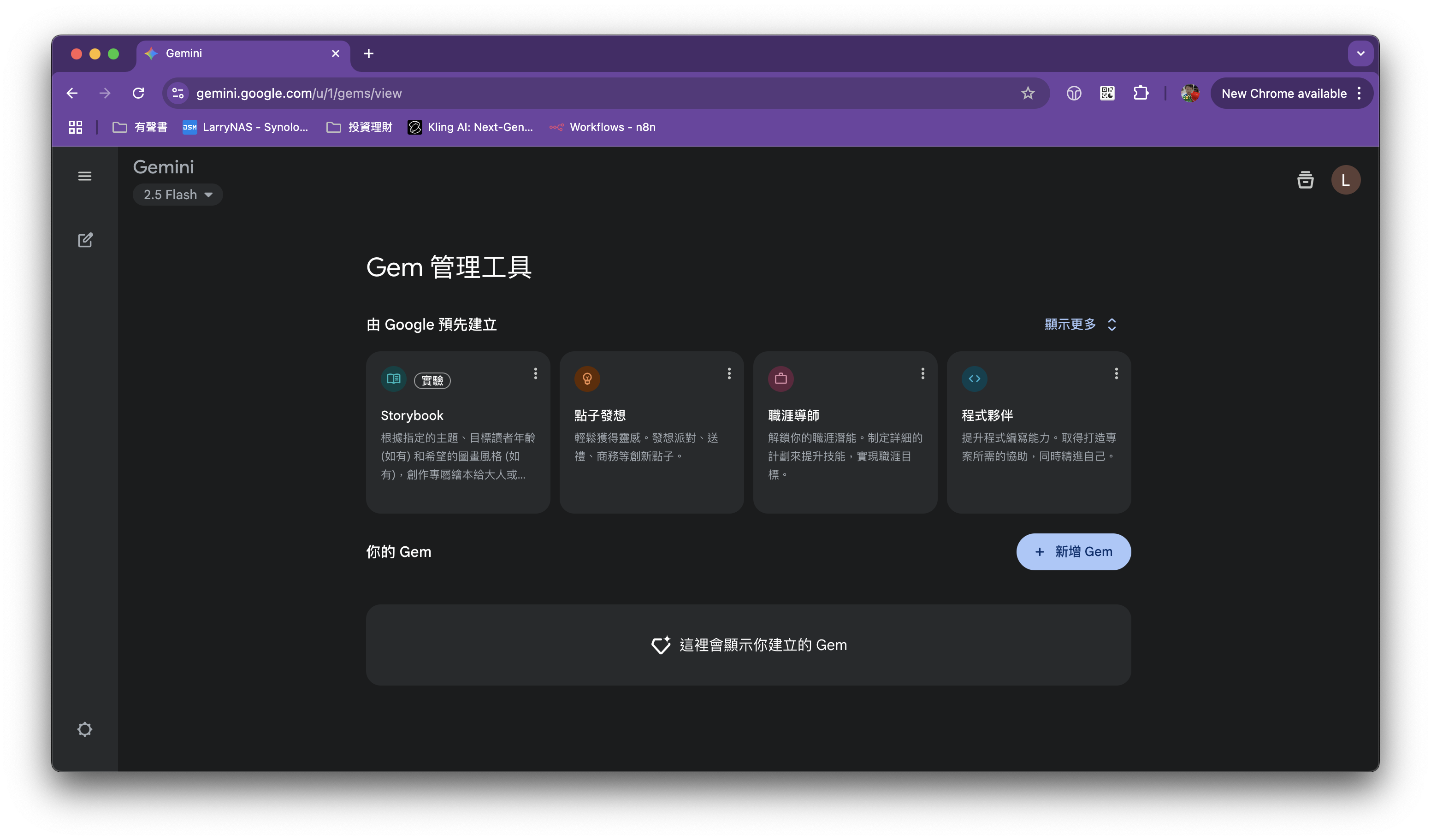1431x840 pixels.
Task: Open more options for 程式夥伴 card
Action: [x=1117, y=374]
